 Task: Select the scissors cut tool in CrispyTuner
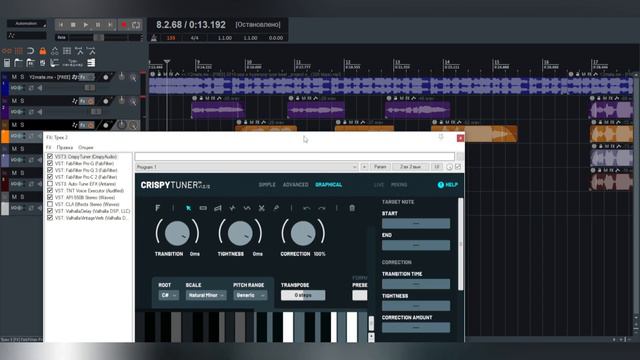pyautogui.click(x=262, y=208)
